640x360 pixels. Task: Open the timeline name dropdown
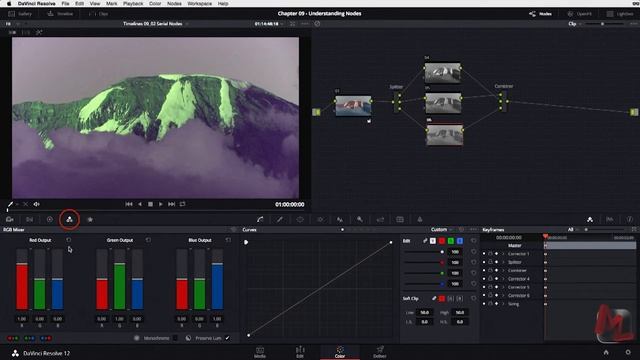coord(155,24)
